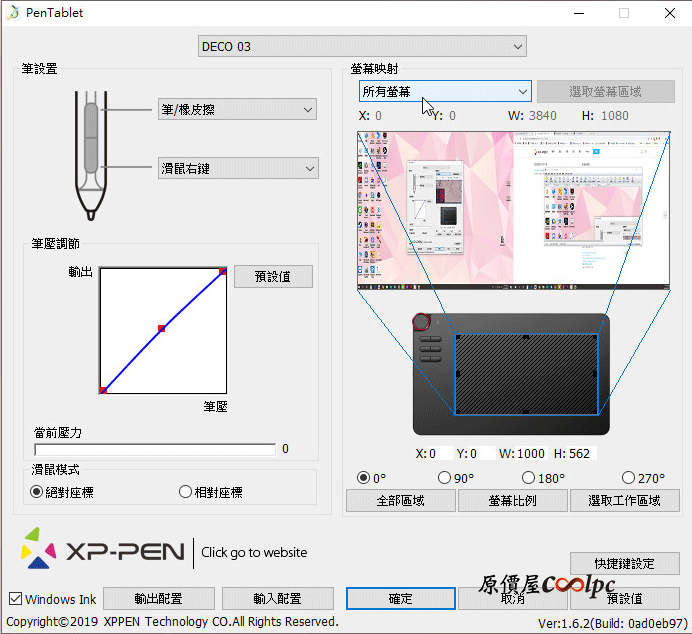This screenshot has width=692, height=634.
Task: Click the bottom-right 預設值 reset button
Action: 625,599
